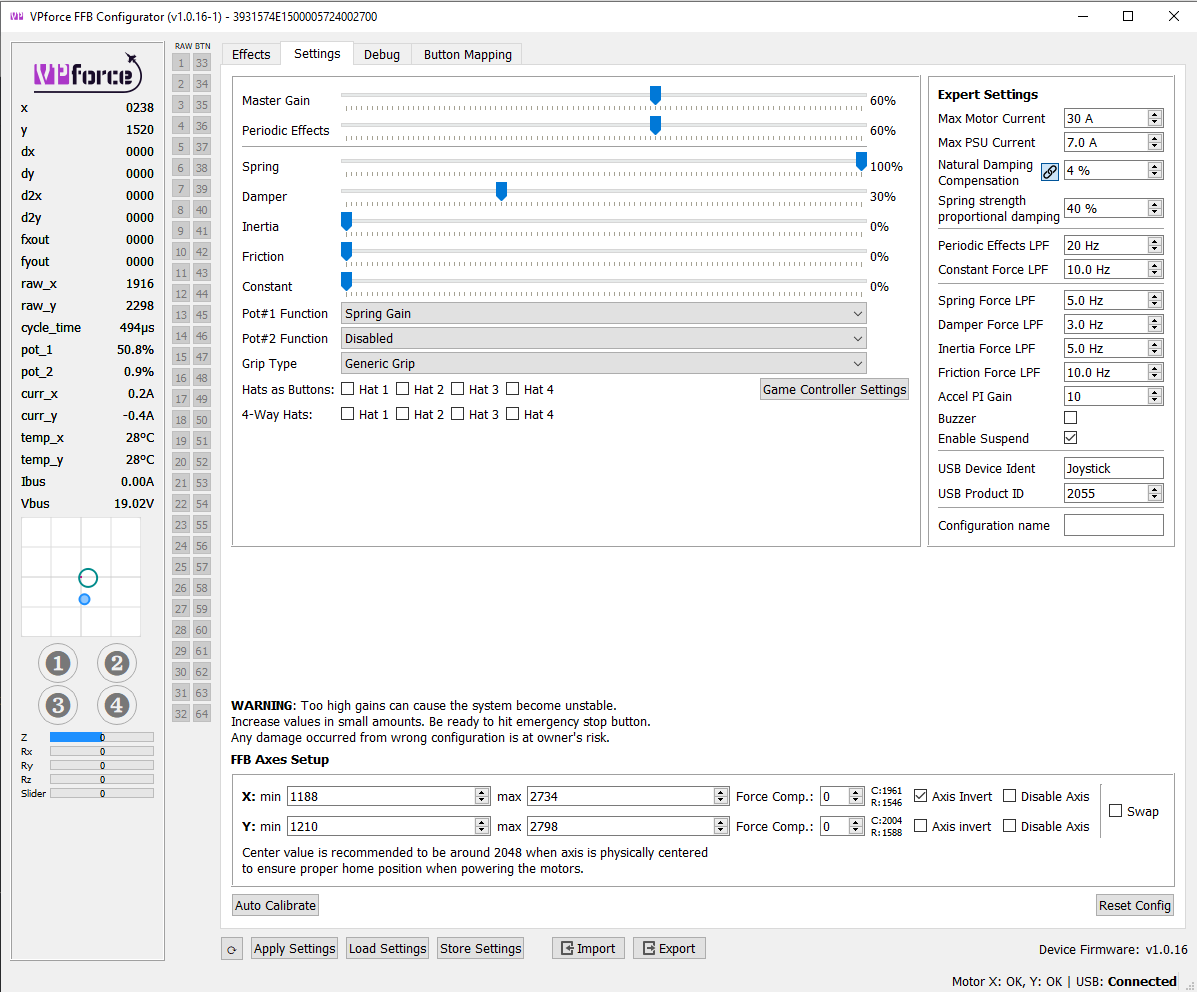Click round button indicator 2
The height and width of the screenshot is (992, 1197).
[117, 663]
